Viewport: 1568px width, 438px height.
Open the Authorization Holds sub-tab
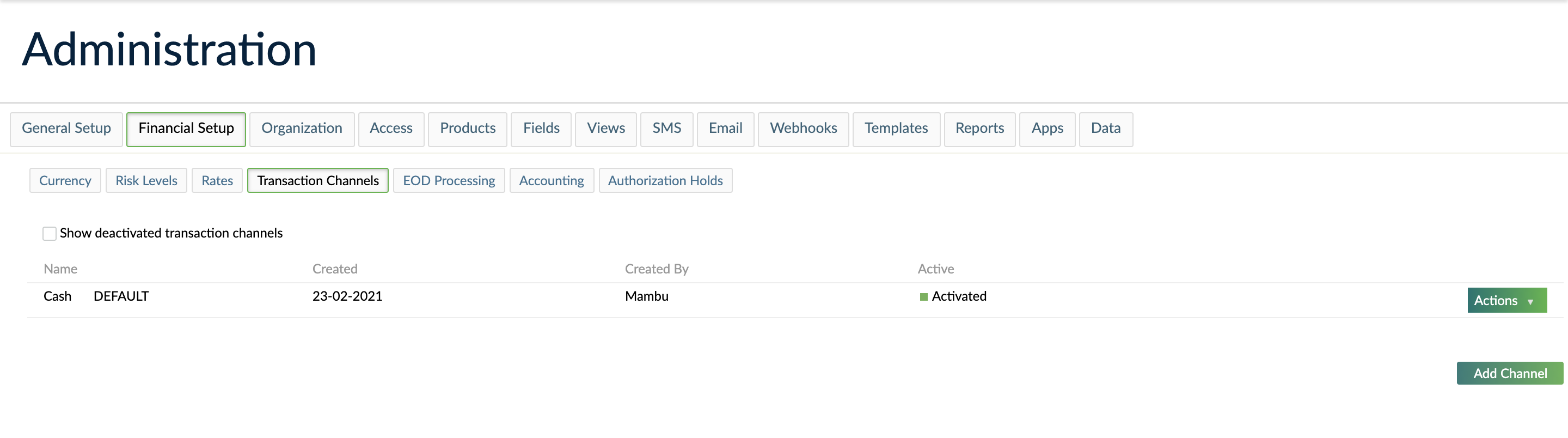click(x=665, y=180)
